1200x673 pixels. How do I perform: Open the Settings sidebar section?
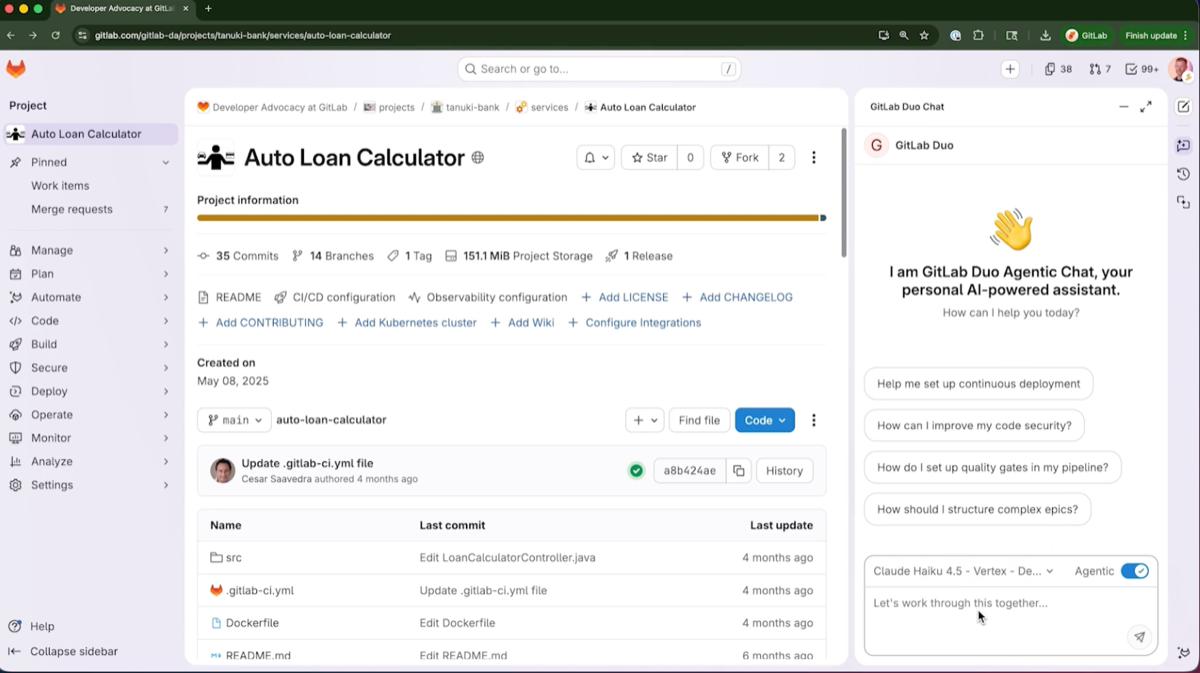(89, 485)
